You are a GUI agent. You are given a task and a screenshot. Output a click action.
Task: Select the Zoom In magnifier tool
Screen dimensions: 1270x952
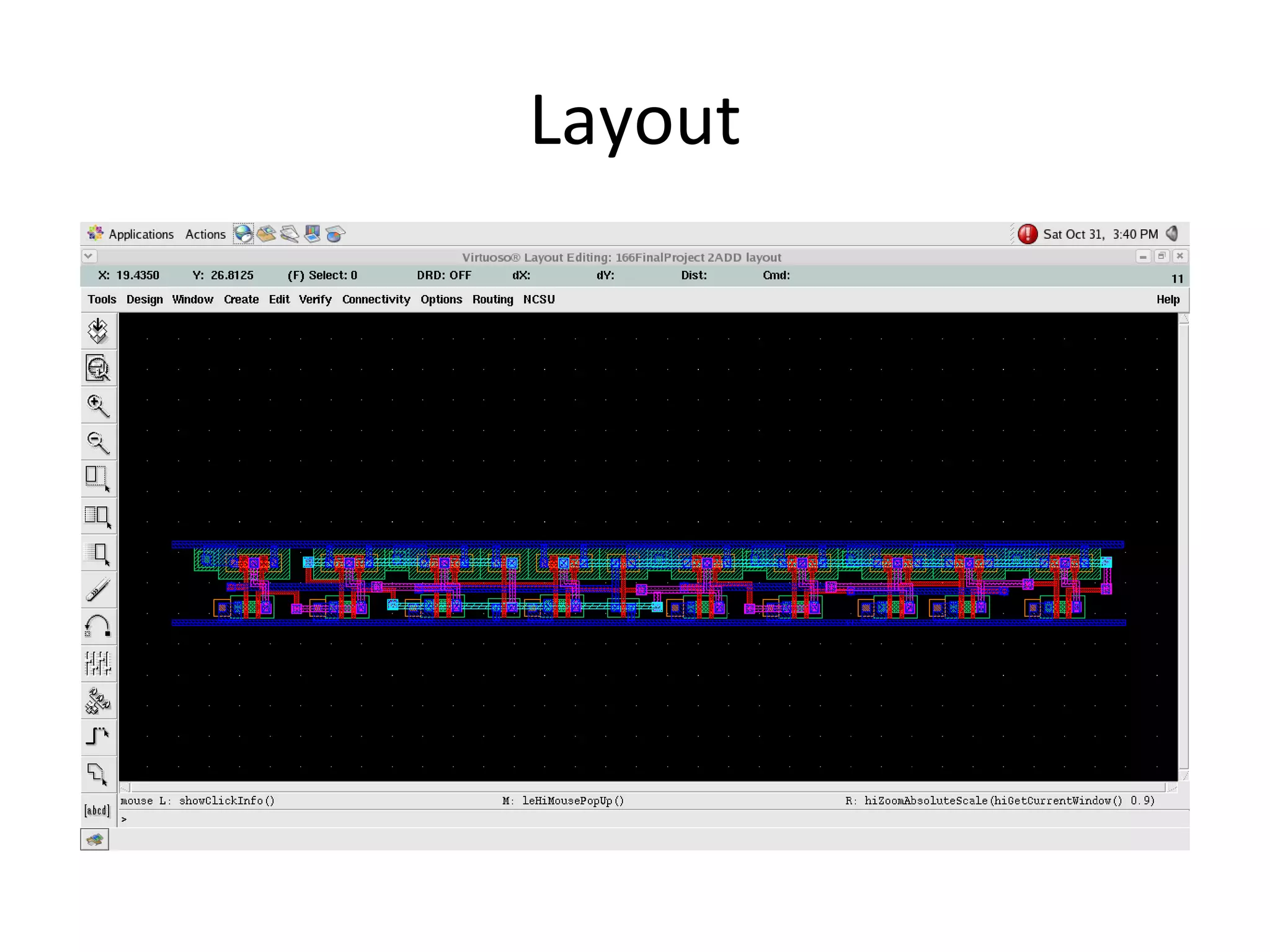(x=98, y=406)
